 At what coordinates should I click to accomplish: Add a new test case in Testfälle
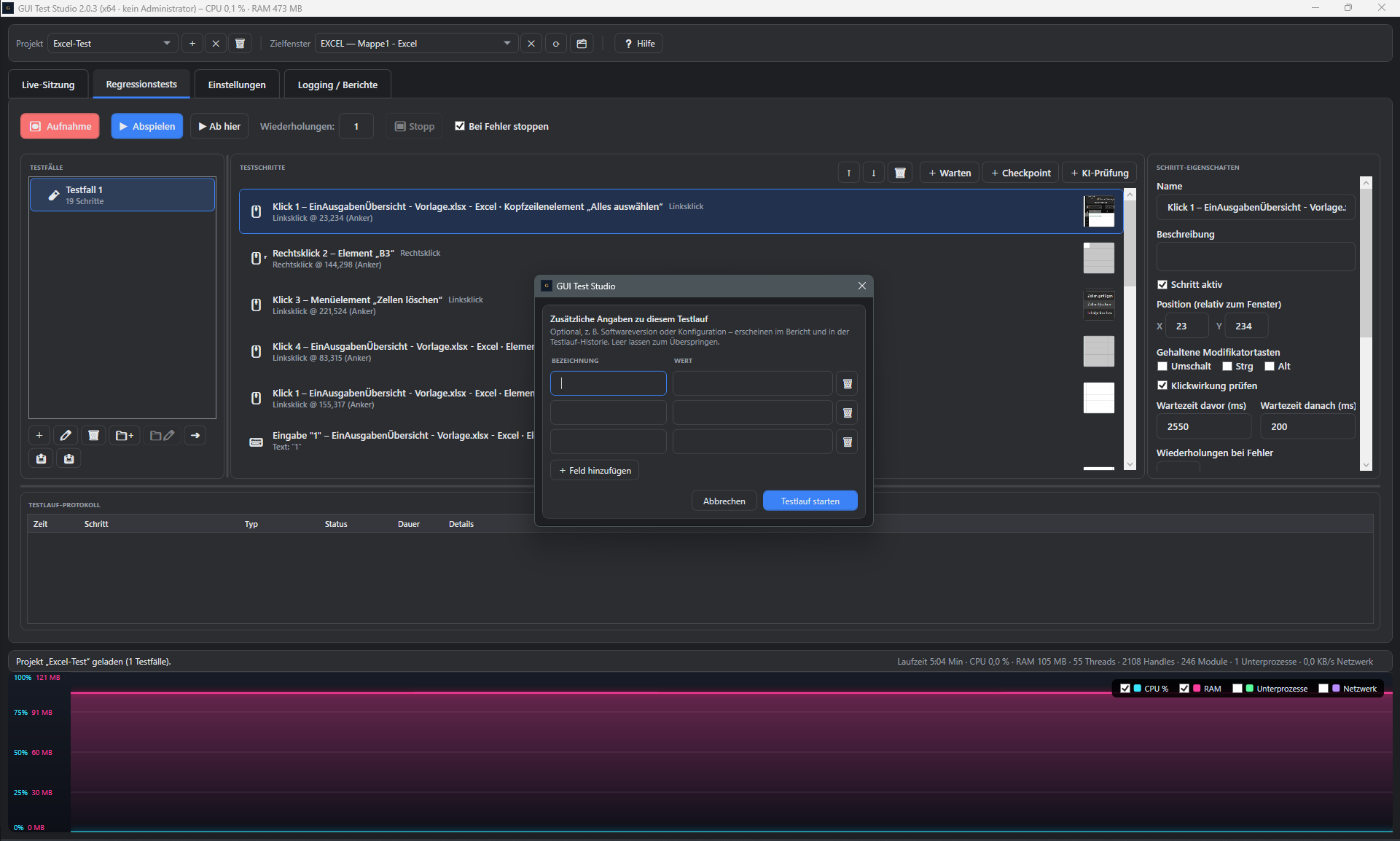(39, 436)
